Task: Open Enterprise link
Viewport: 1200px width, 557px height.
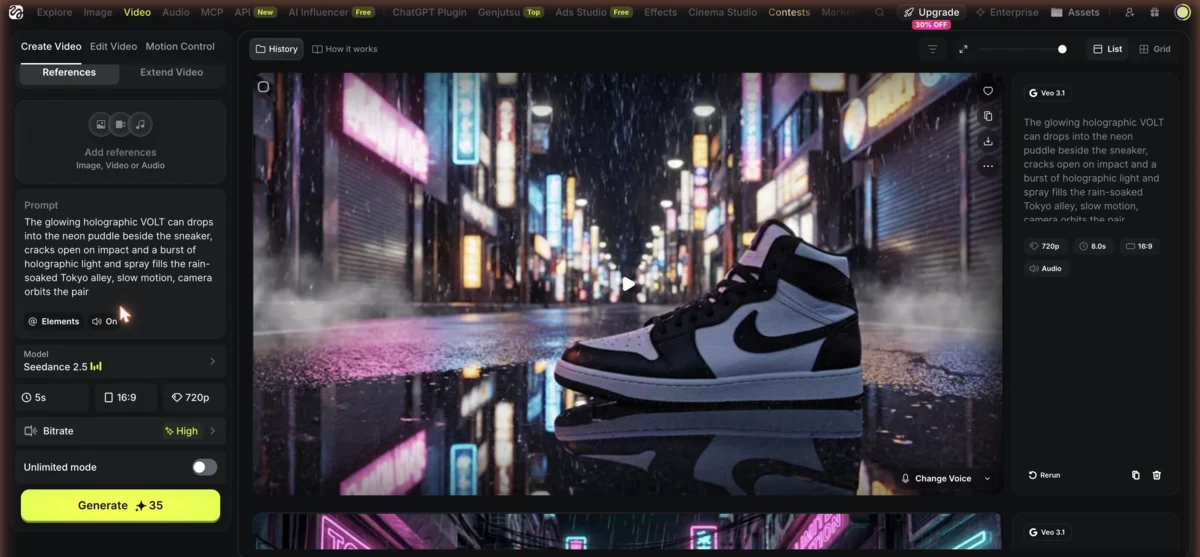Action: 1007,13
